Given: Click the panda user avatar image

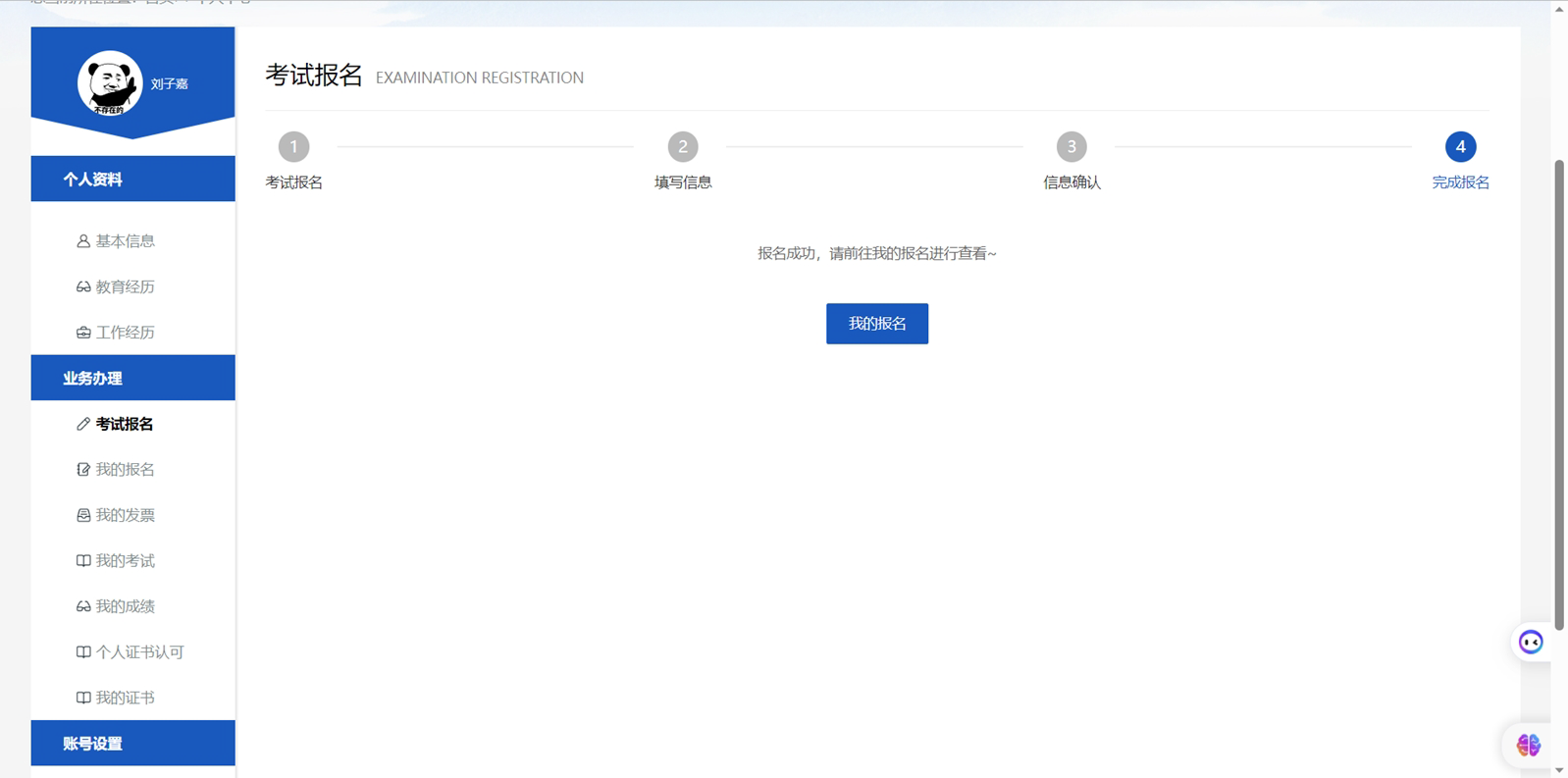Looking at the screenshot, I should click(x=110, y=83).
